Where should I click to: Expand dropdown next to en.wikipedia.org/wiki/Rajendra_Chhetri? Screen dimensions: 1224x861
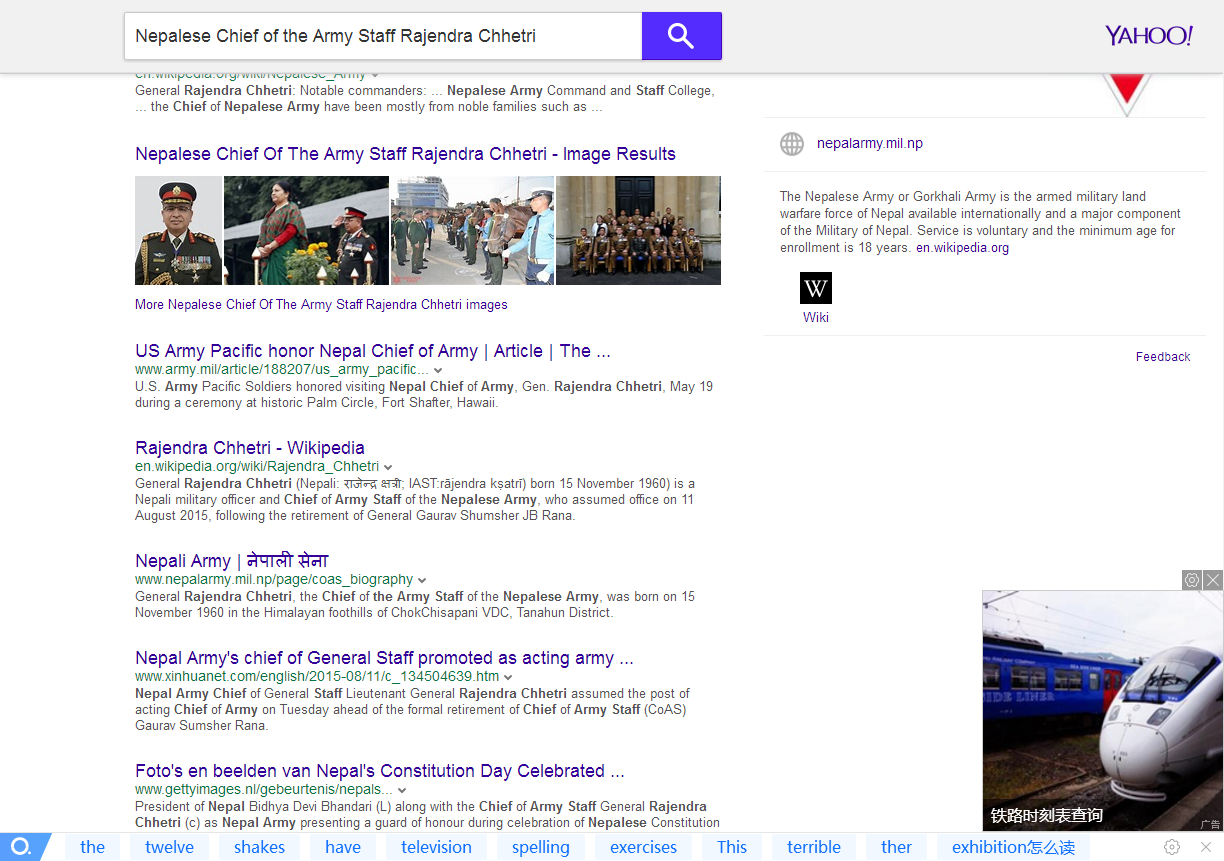(x=388, y=467)
